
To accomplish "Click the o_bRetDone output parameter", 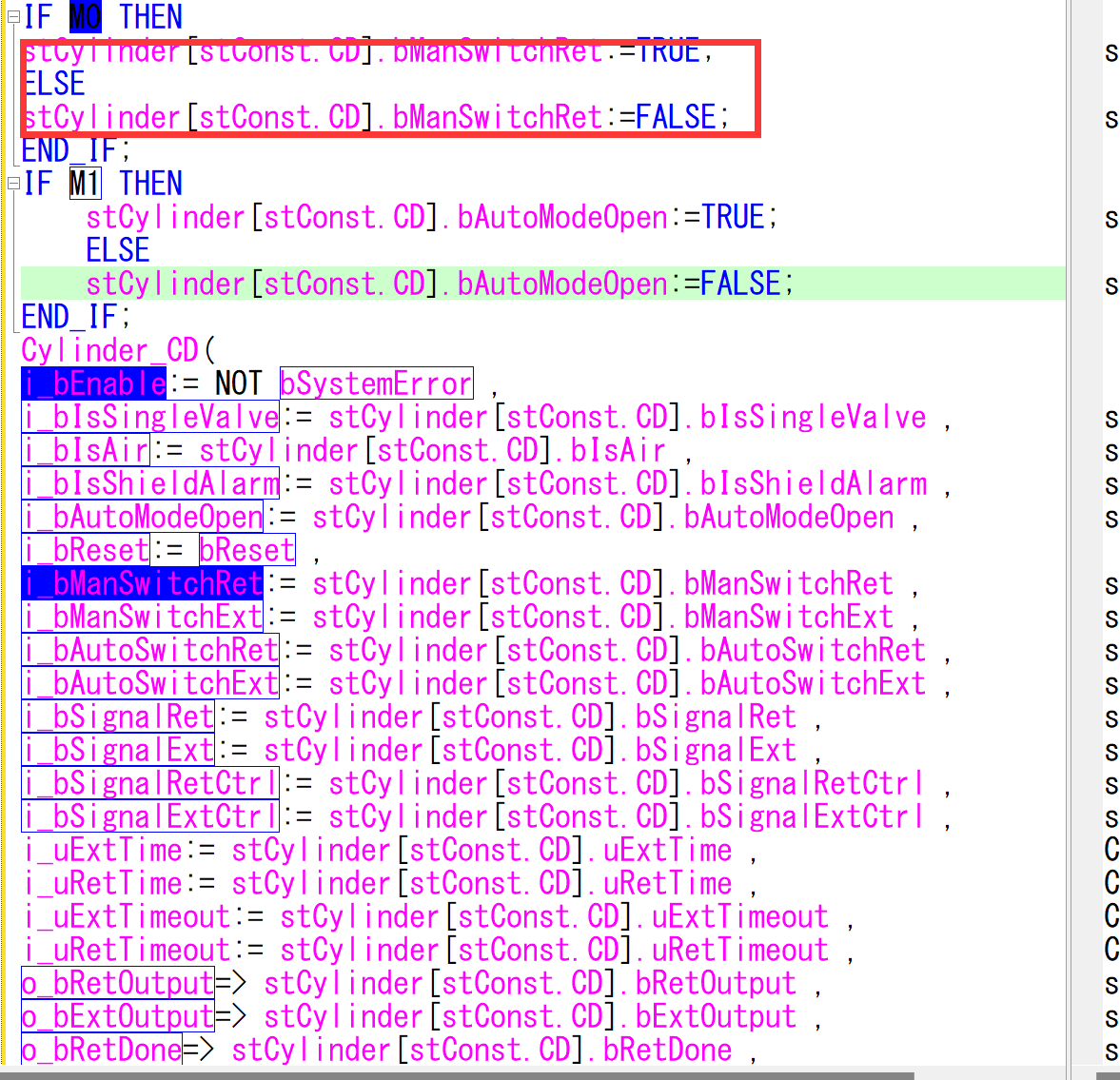I will point(102,1050).
